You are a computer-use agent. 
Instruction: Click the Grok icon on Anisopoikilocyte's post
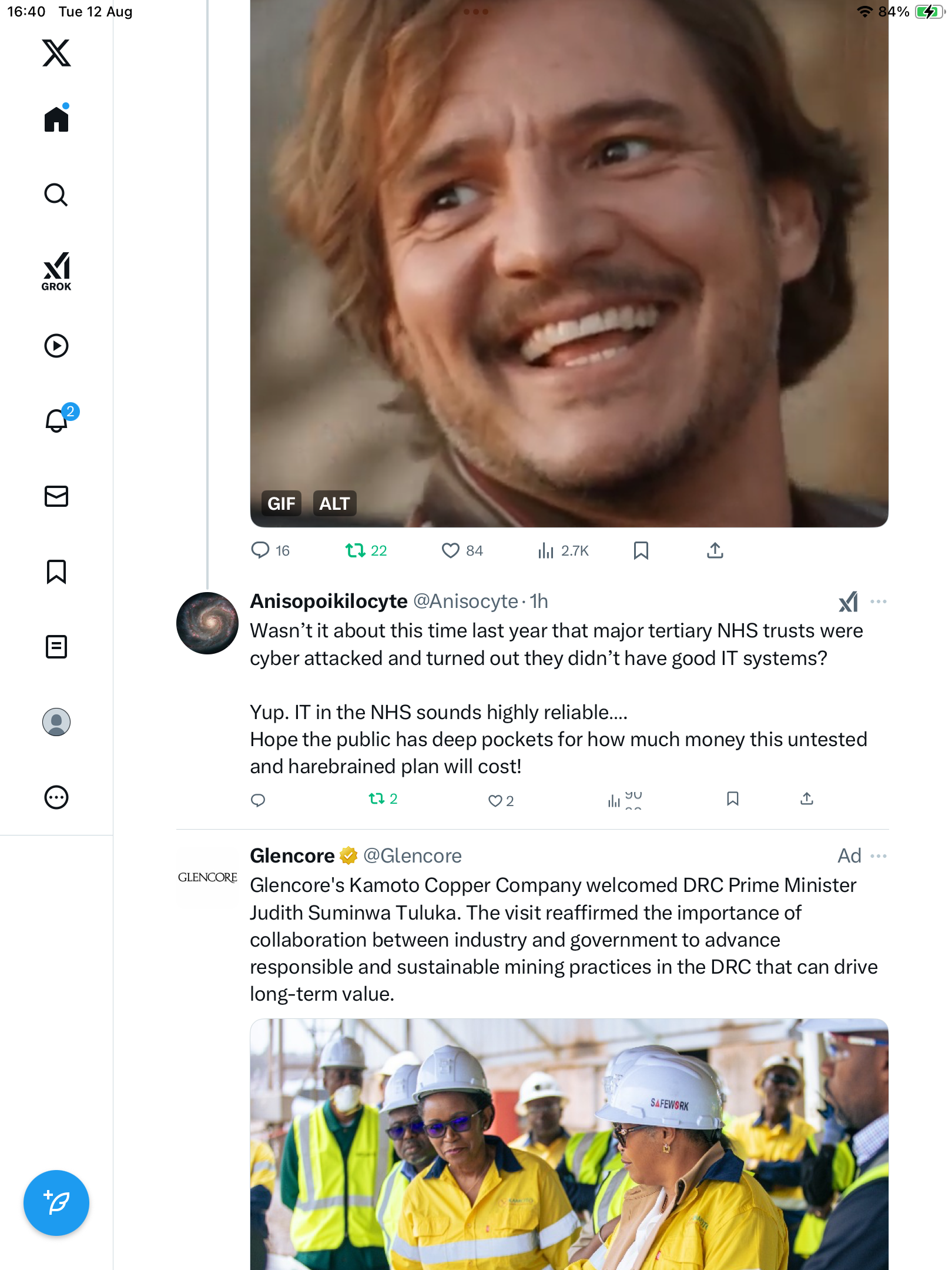tap(848, 601)
